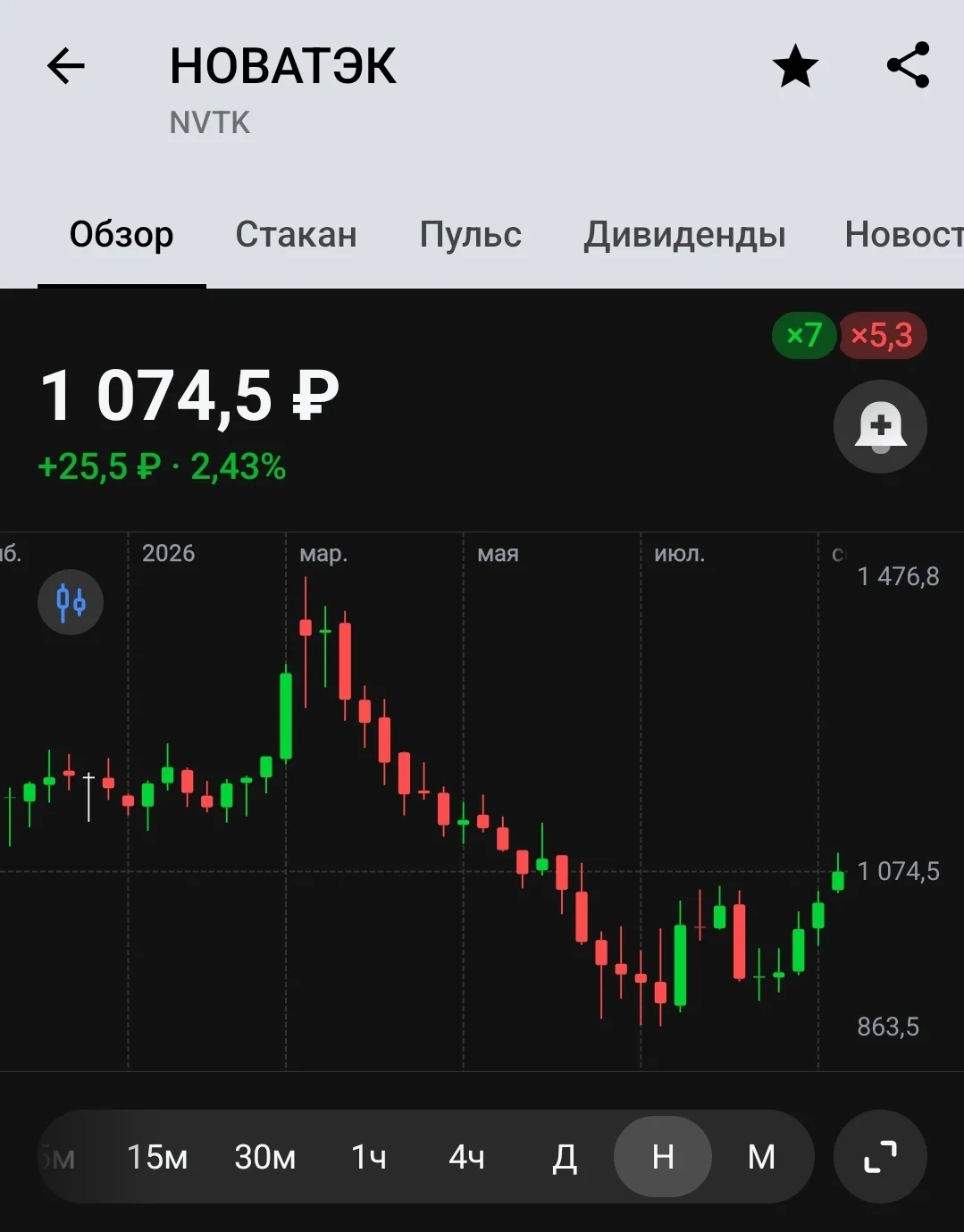
Task: Tap the share icon
Action: click(908, 65)
